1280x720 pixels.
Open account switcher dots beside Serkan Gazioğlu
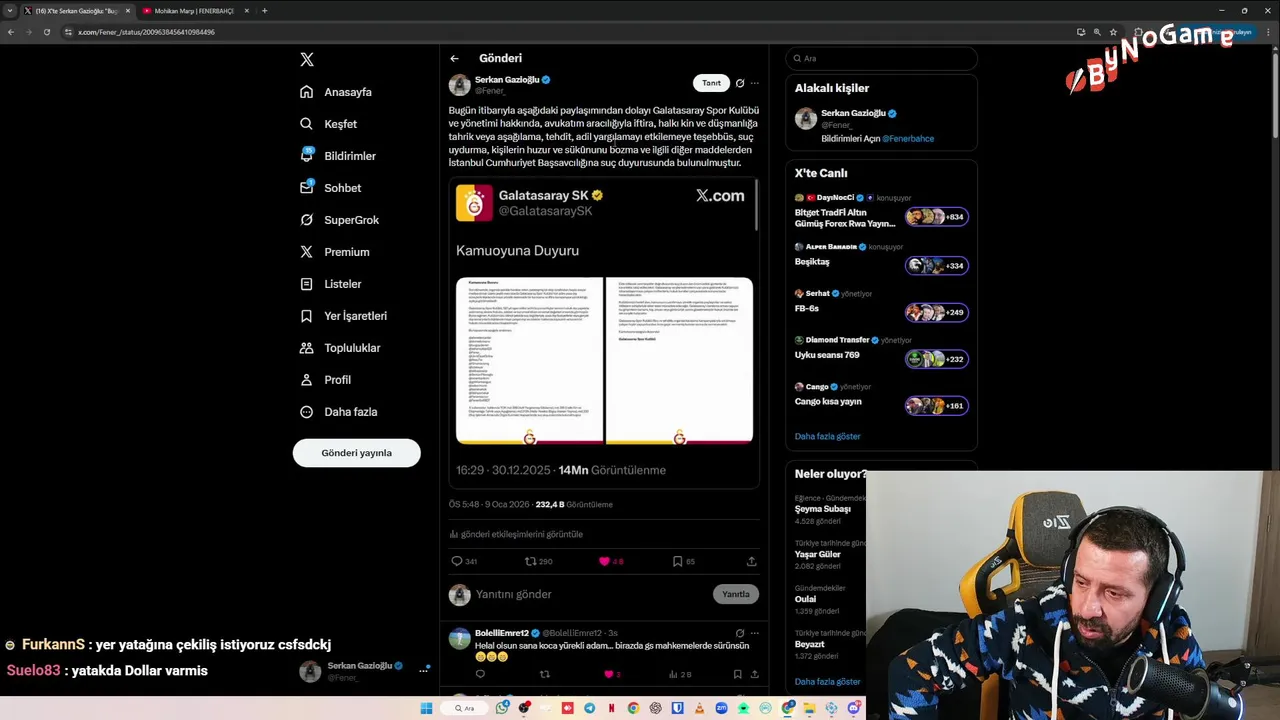coord(424,672)
